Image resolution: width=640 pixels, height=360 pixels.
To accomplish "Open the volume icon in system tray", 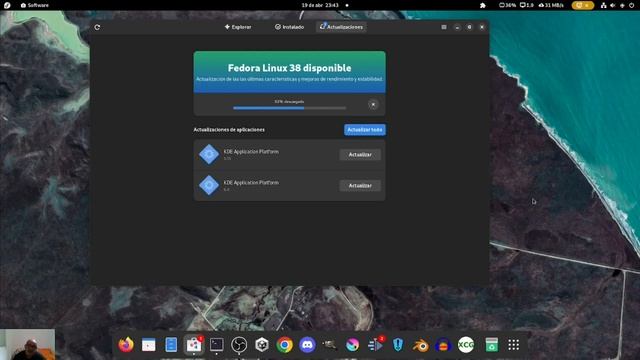I will point(613,5).
